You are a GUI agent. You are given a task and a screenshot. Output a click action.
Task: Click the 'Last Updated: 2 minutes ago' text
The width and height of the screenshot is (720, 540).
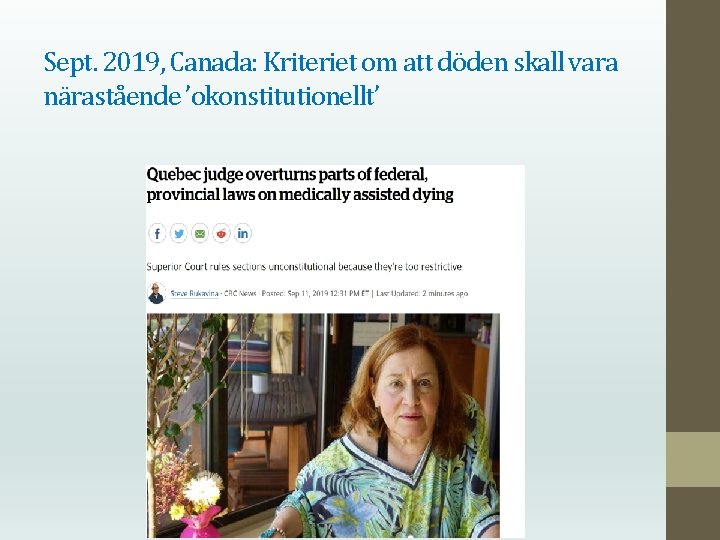pyautogui.click(x=422, y=293)
